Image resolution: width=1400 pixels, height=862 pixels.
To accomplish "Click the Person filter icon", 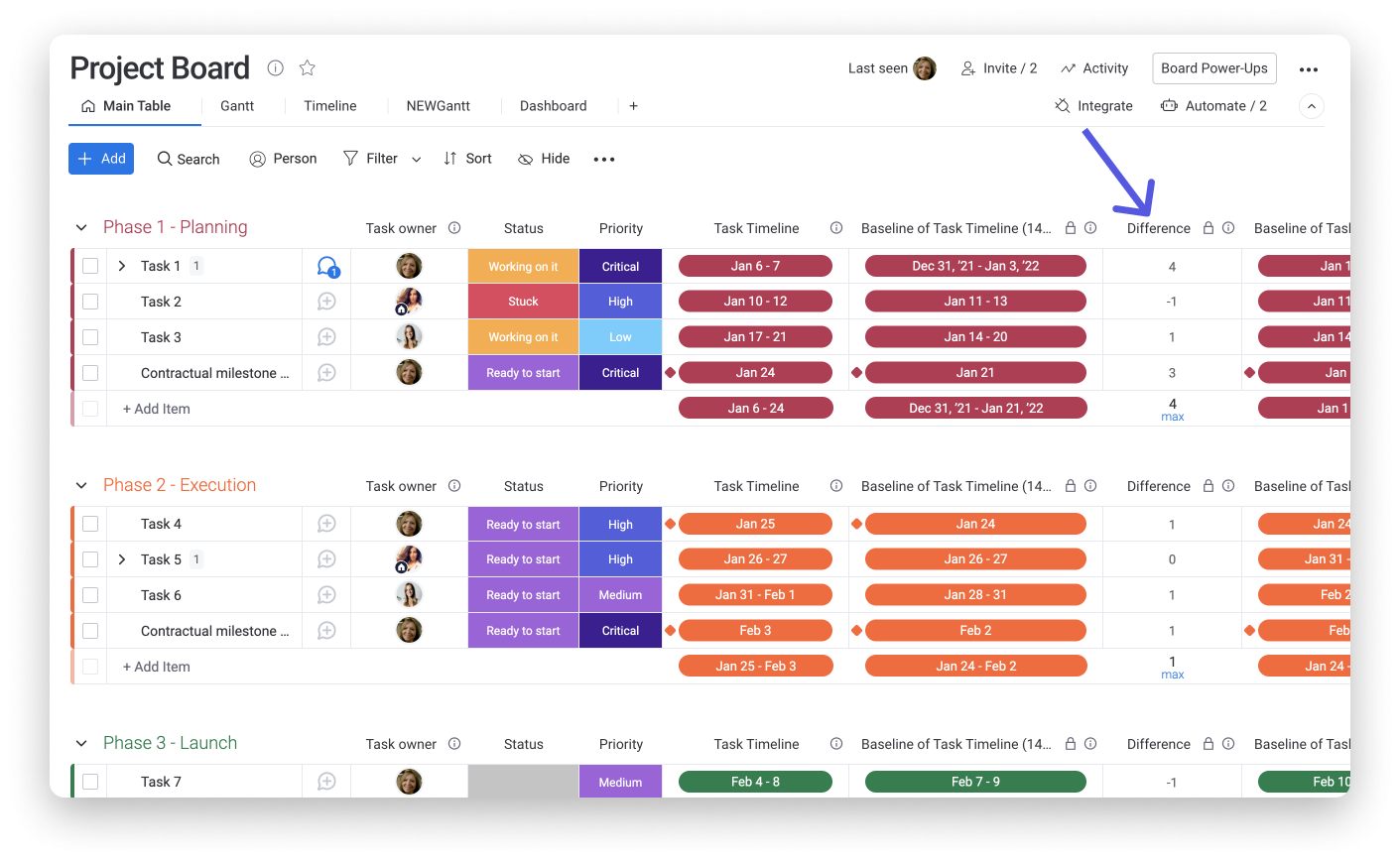I will point(256,159).
